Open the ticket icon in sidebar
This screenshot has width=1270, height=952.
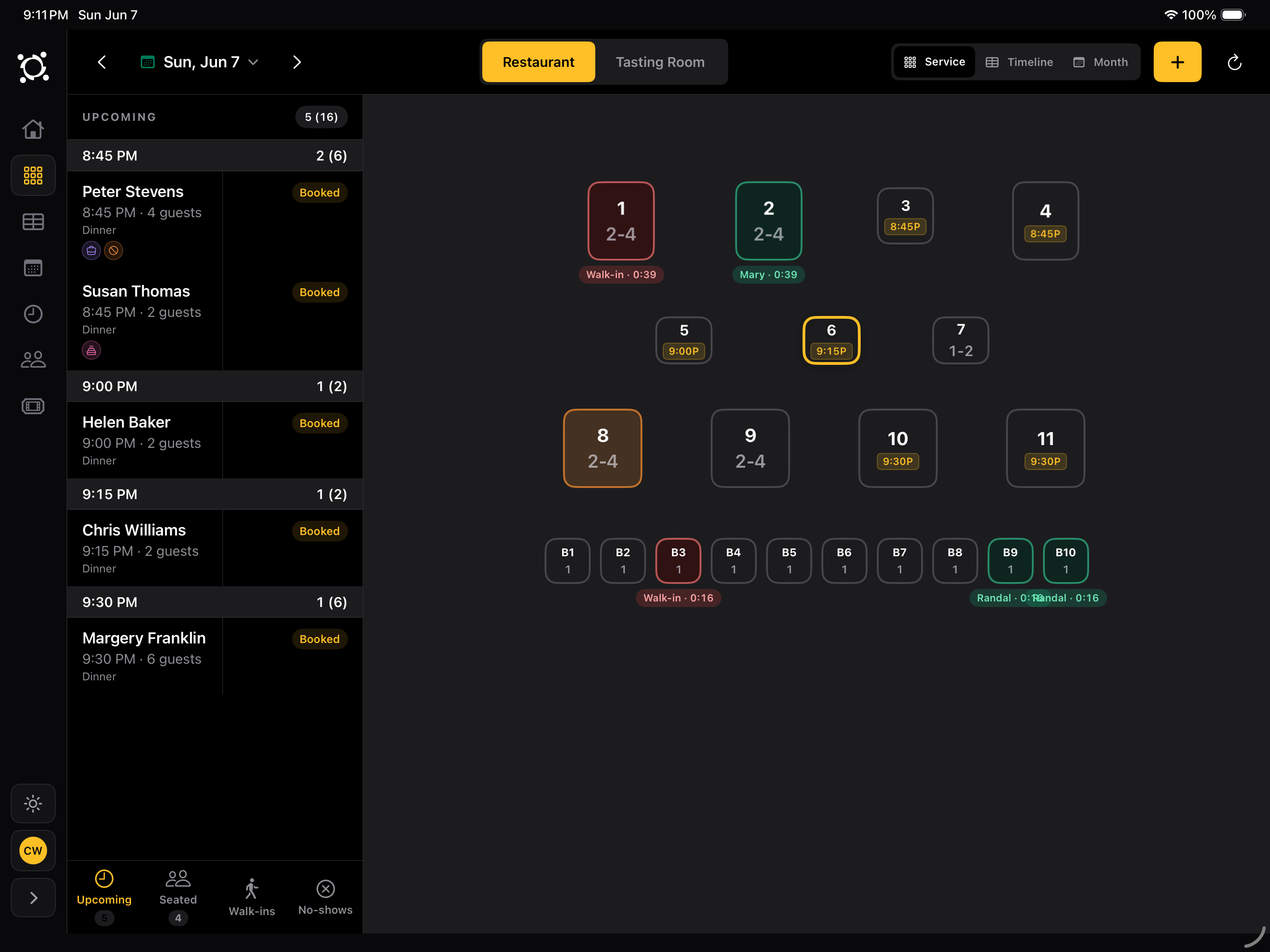click(x=33, y=406)
